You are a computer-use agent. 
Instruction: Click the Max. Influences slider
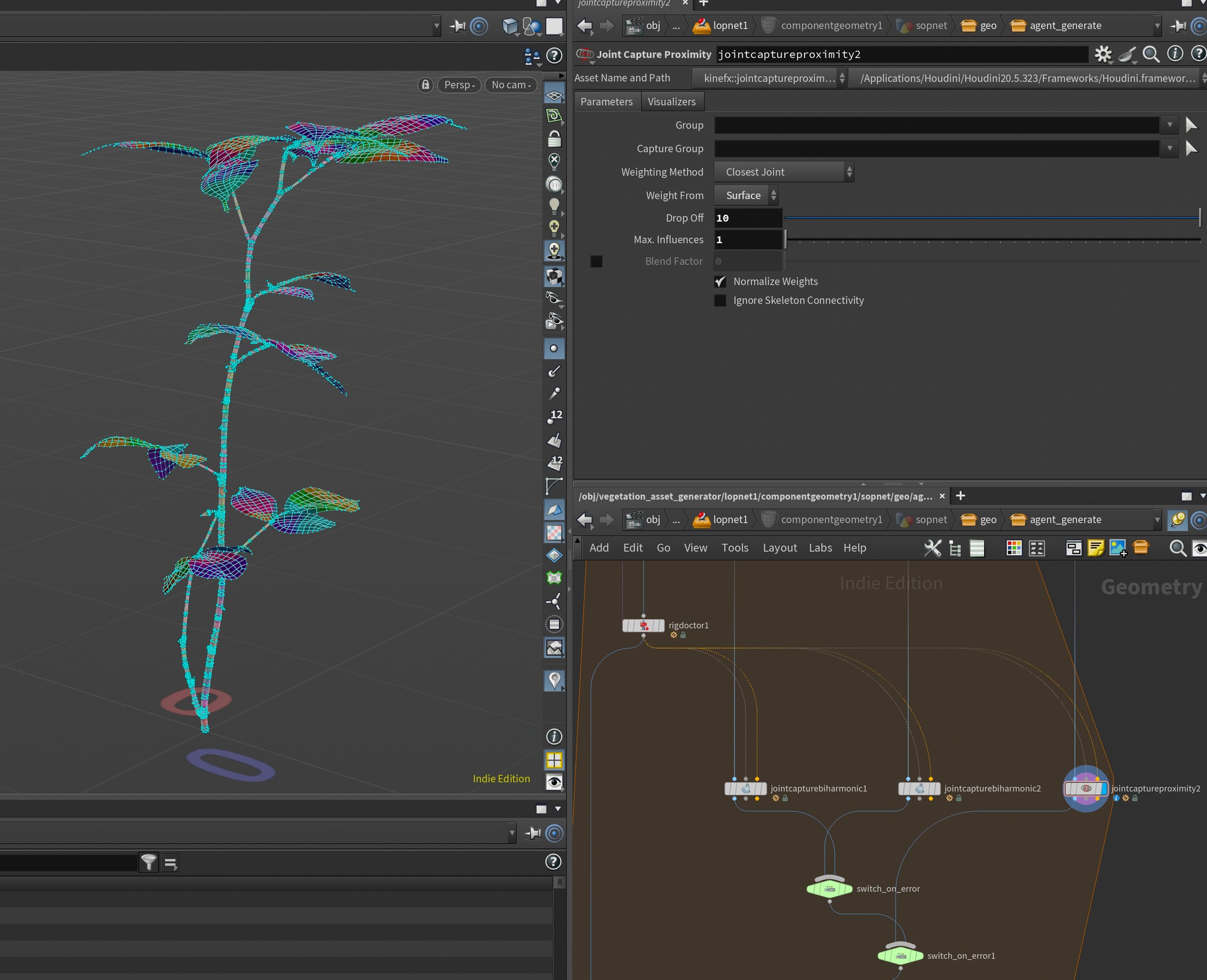tap(992, 240)
